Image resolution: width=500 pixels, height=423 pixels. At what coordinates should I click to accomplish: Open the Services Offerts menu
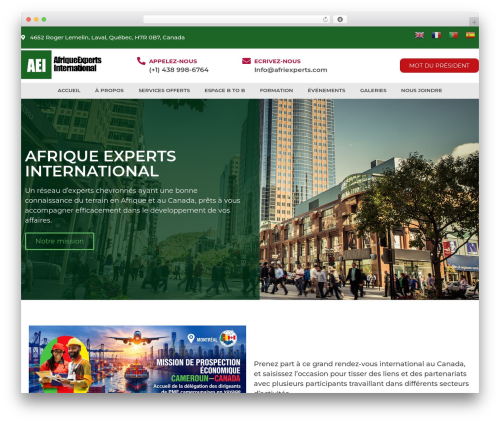point(164,90)
